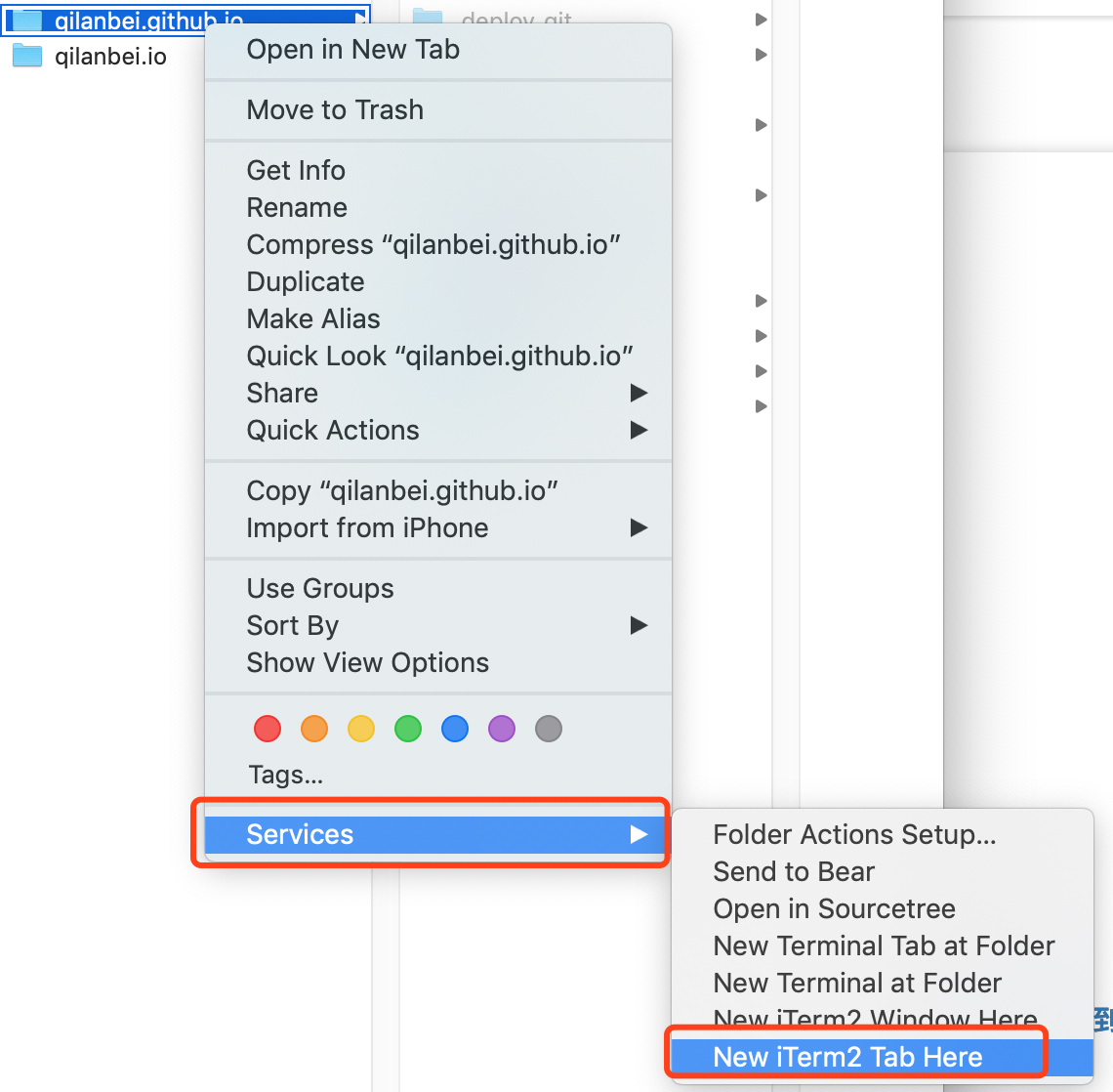The height and width of the screenshot is (1092, 1113).
Task: Expand the Quick Actions submenu
Action: pyautogui.click(x=438, y=431)
